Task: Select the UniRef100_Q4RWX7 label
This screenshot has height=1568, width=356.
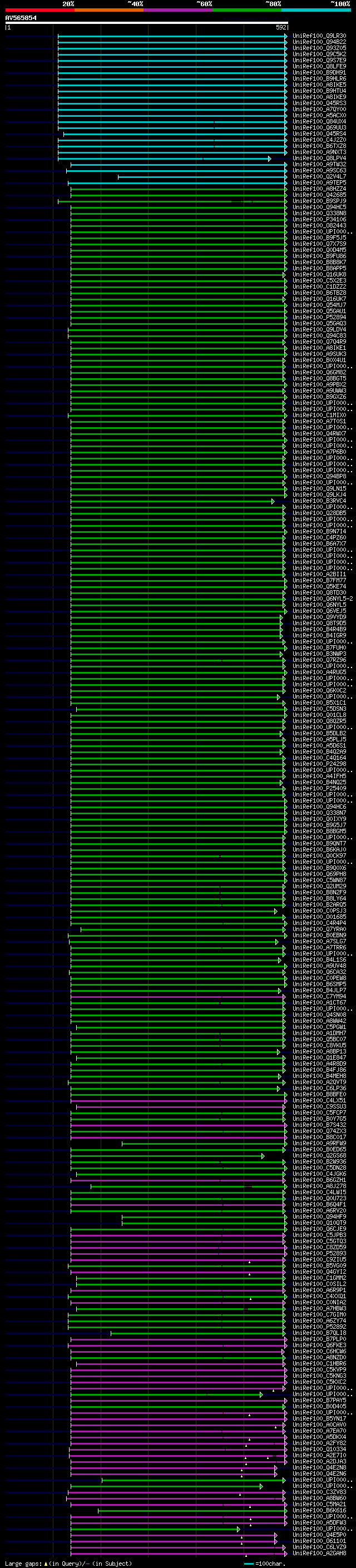Action: pyautogui.click(x=319, y=433)
